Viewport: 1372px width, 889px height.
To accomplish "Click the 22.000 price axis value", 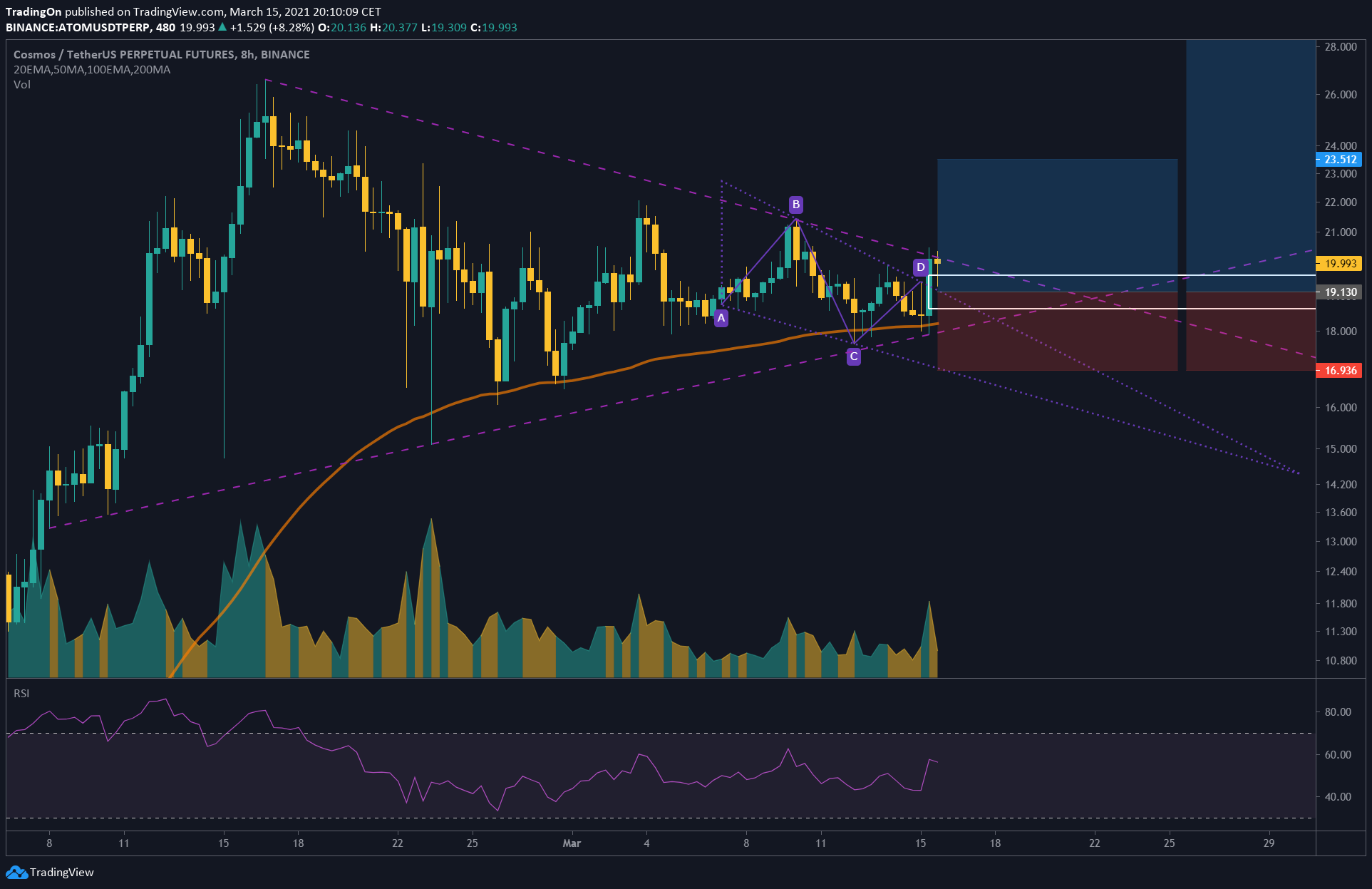I will [1341, 202].
